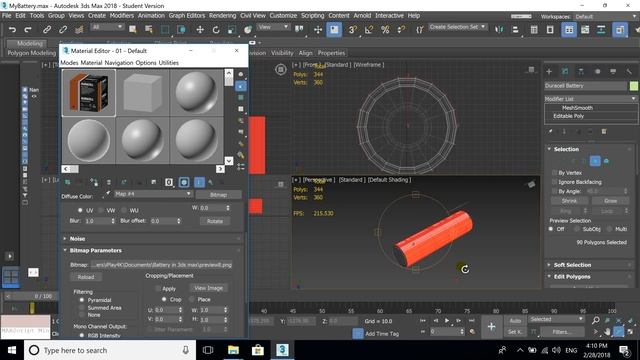Enable the By Vertex checkbox
The image size is (640, 360).
tap(554, 173)
